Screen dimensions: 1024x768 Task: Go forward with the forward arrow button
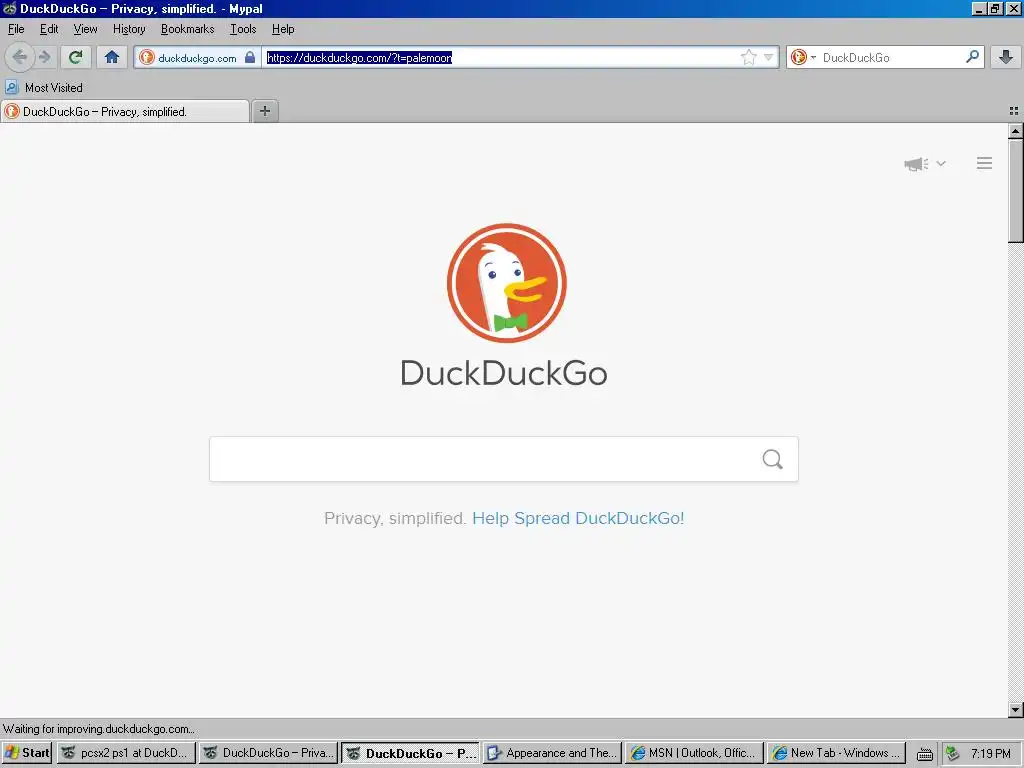pyautogui.click(x=44, y=57)
